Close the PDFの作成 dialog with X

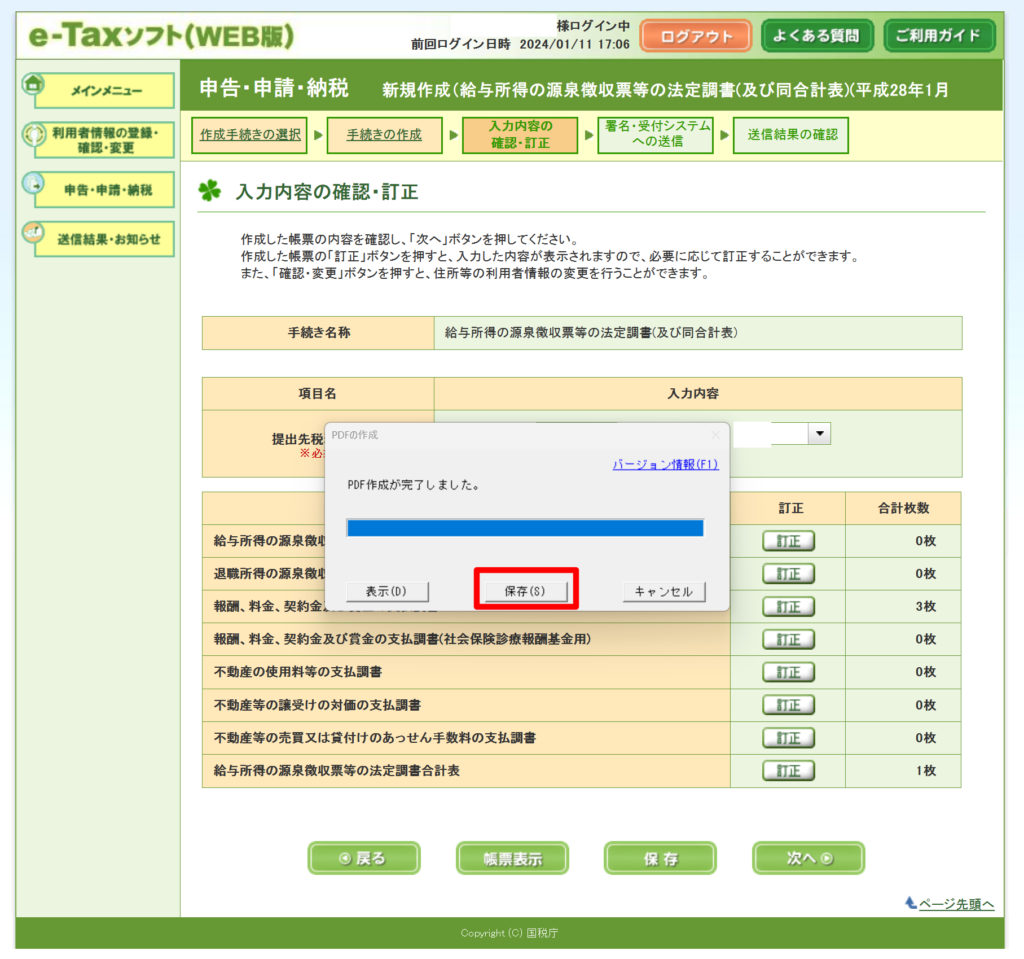(715, 435)
